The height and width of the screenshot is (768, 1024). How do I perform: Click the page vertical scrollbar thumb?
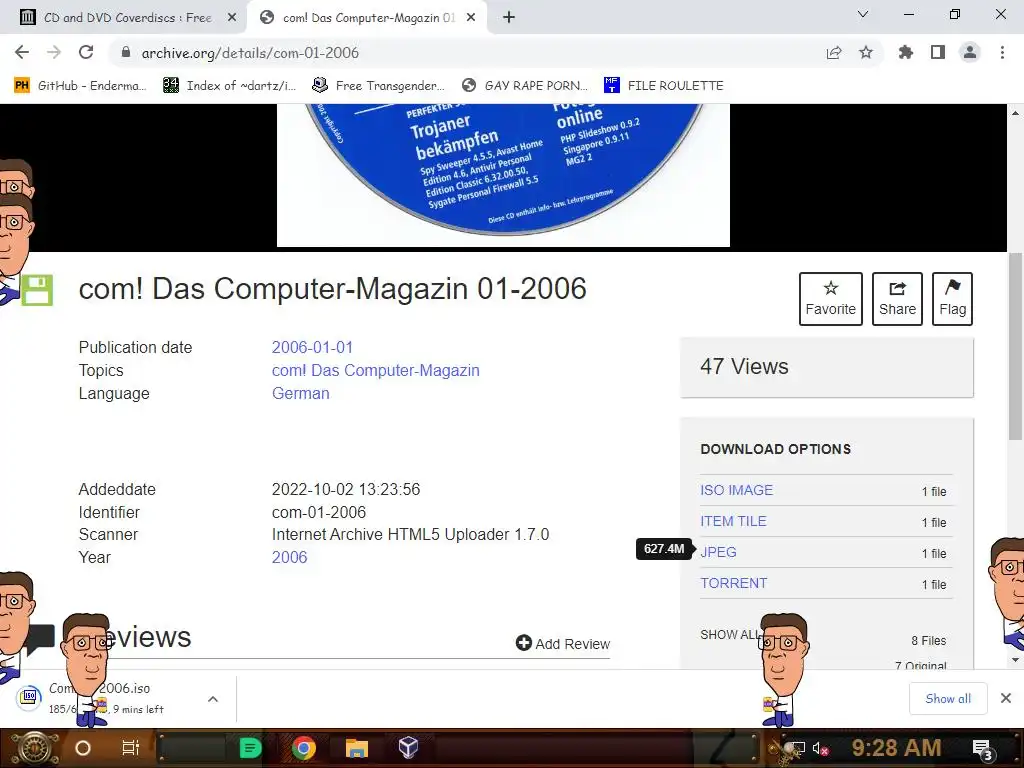tap(1015, 346)
